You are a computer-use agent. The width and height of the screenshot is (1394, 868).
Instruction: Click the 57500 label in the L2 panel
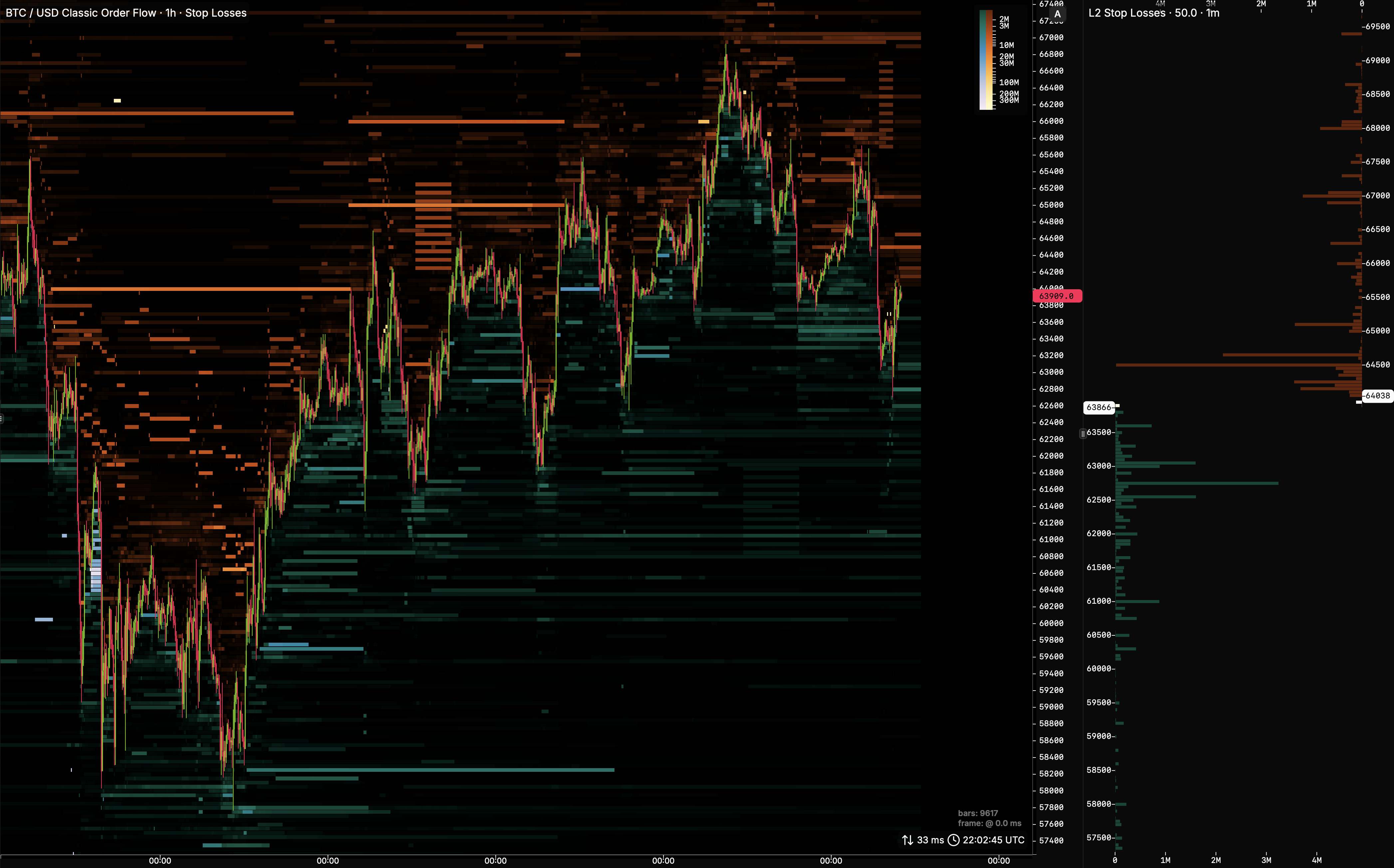(1099, 838)
